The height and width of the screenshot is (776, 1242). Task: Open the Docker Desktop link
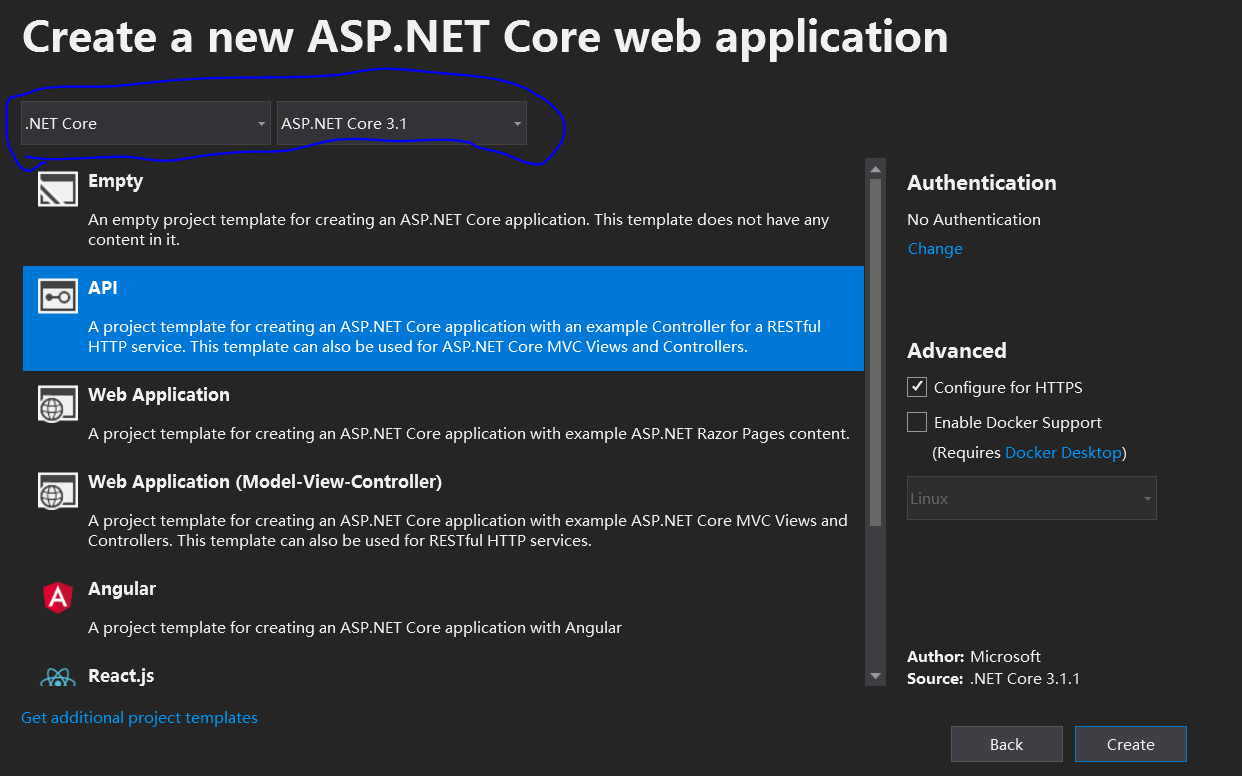1063,453
